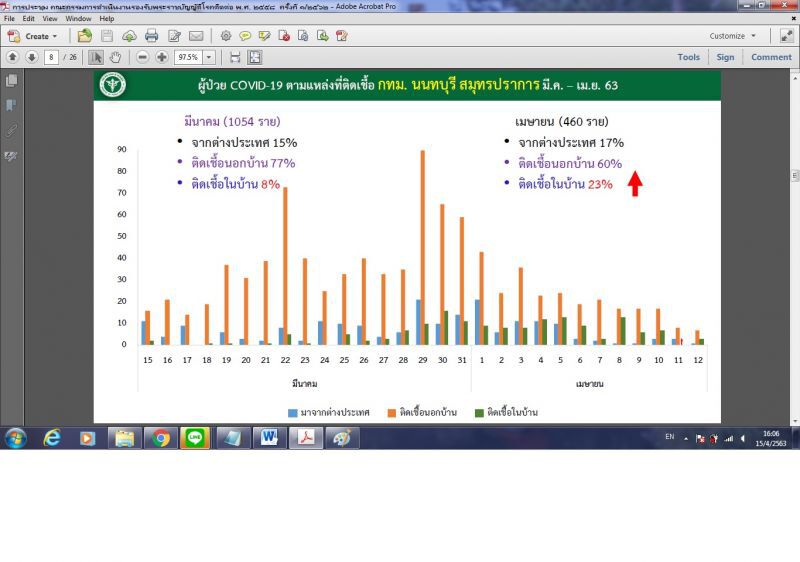Click the cloud upload icon
800x562 pixels.
coord(129,36)
